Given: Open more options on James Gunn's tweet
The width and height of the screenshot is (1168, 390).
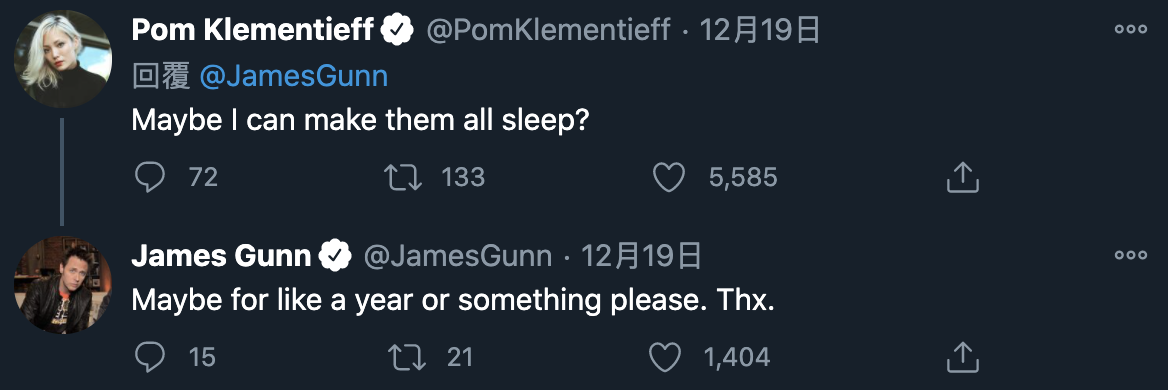Looking at the screenshot, I should click(1130, 255).
